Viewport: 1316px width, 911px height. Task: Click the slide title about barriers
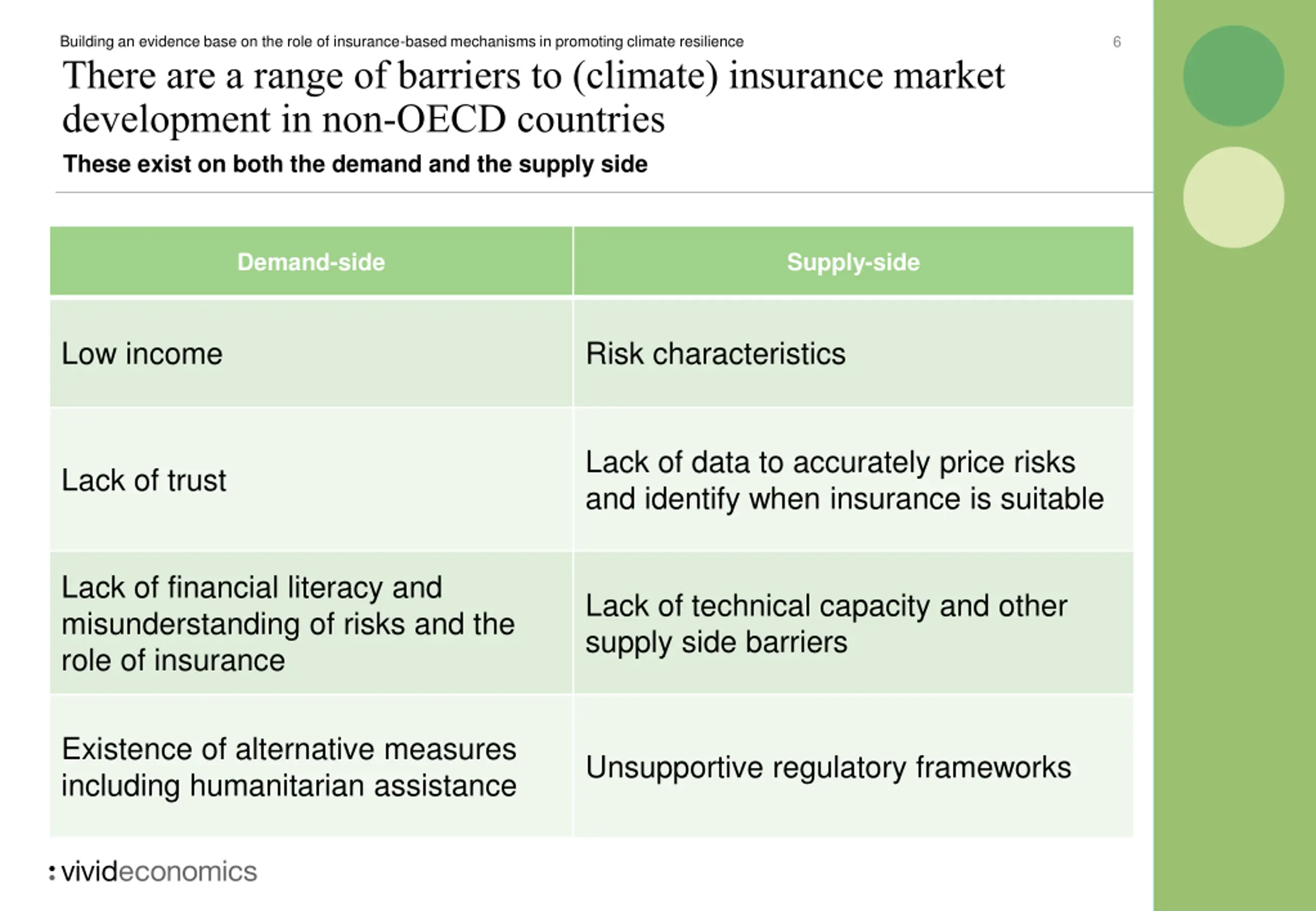click(x=533, y=97)
